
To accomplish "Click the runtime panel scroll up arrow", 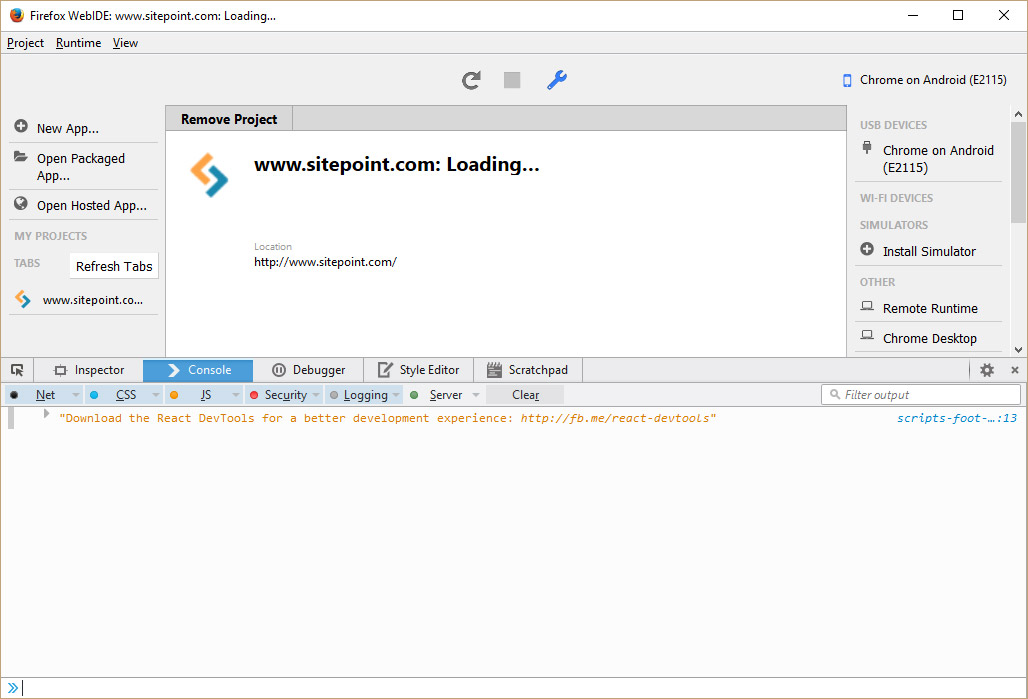I will pyautogui.click(x=1018, y=114).
